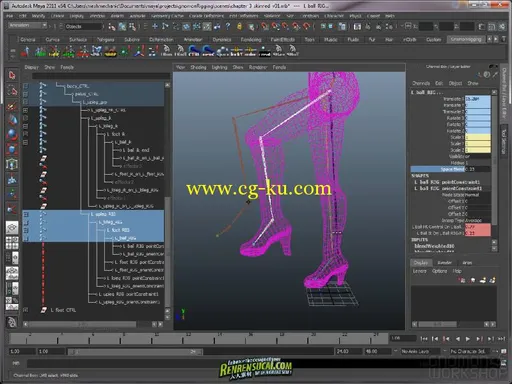Viewport: 512px width, 384px height.
Task: Switch to four view layout
Action: pos(12,243)
